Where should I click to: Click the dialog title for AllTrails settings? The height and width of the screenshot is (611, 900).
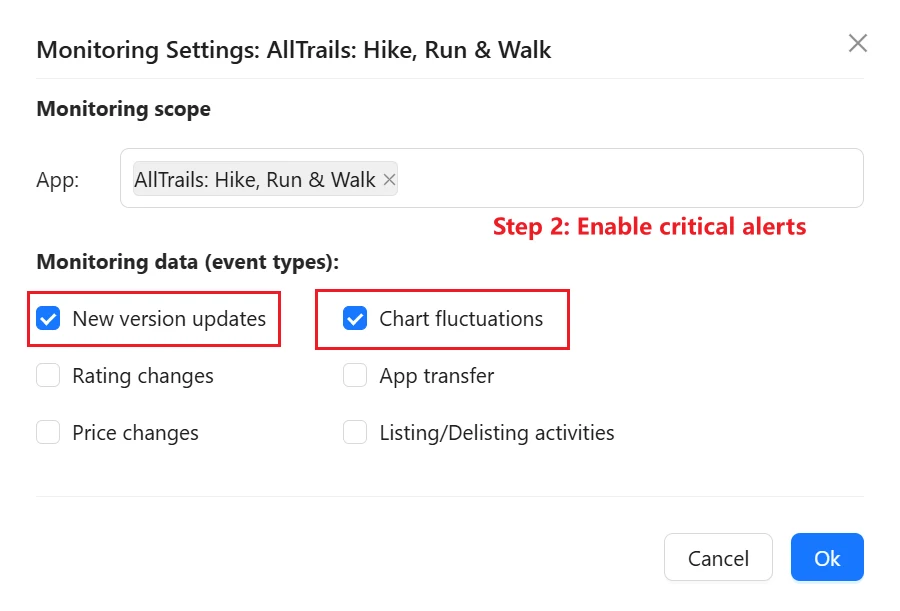pyautogui.click(x=294, y=49)
